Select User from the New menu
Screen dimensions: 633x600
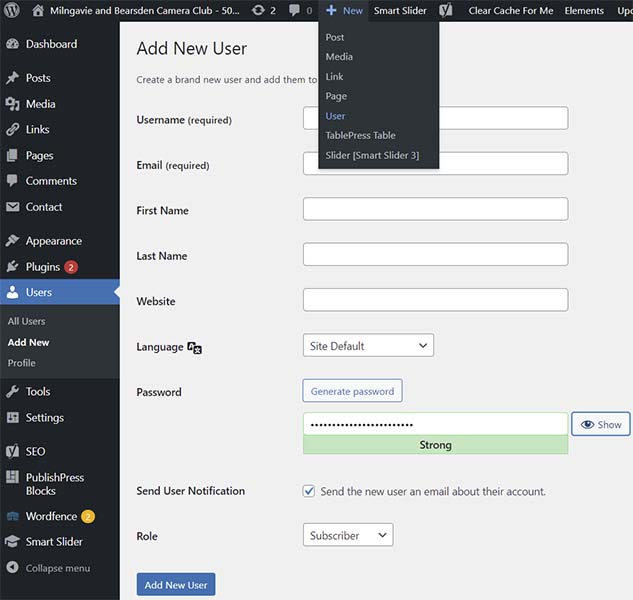(335, 116)
